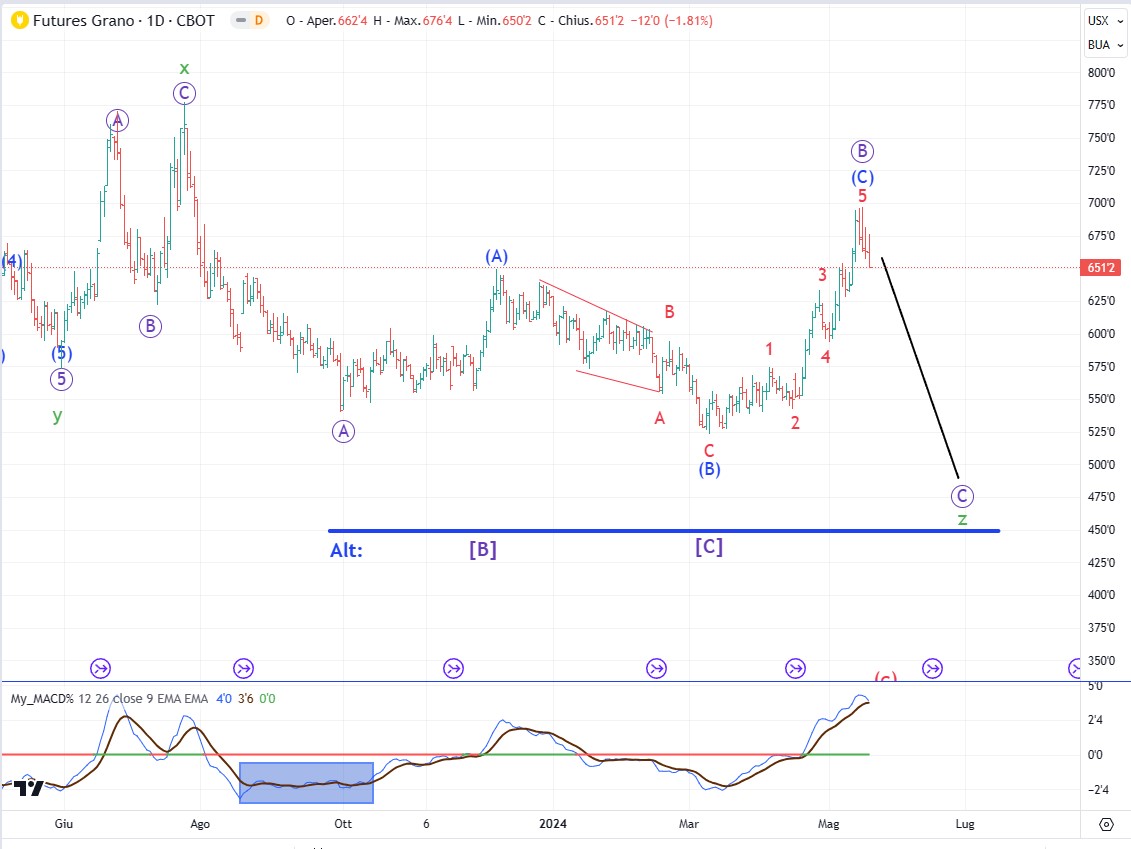
Task: Select the circled B label above blue (C)
Action: pos(862,151)
